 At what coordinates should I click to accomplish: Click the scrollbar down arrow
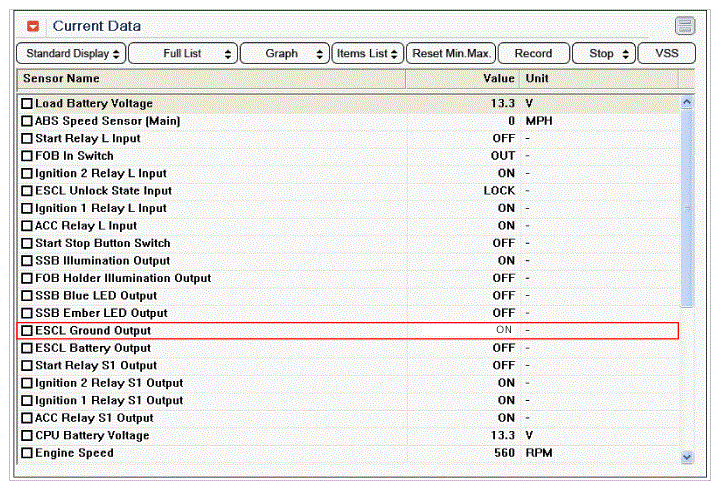pyautogui.click(x=687, y=457)
